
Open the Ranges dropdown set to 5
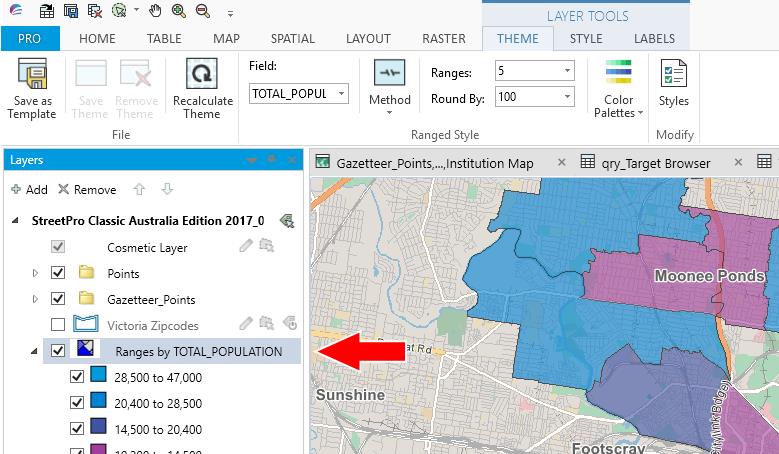pyautogui.click(x=567, y=71)
